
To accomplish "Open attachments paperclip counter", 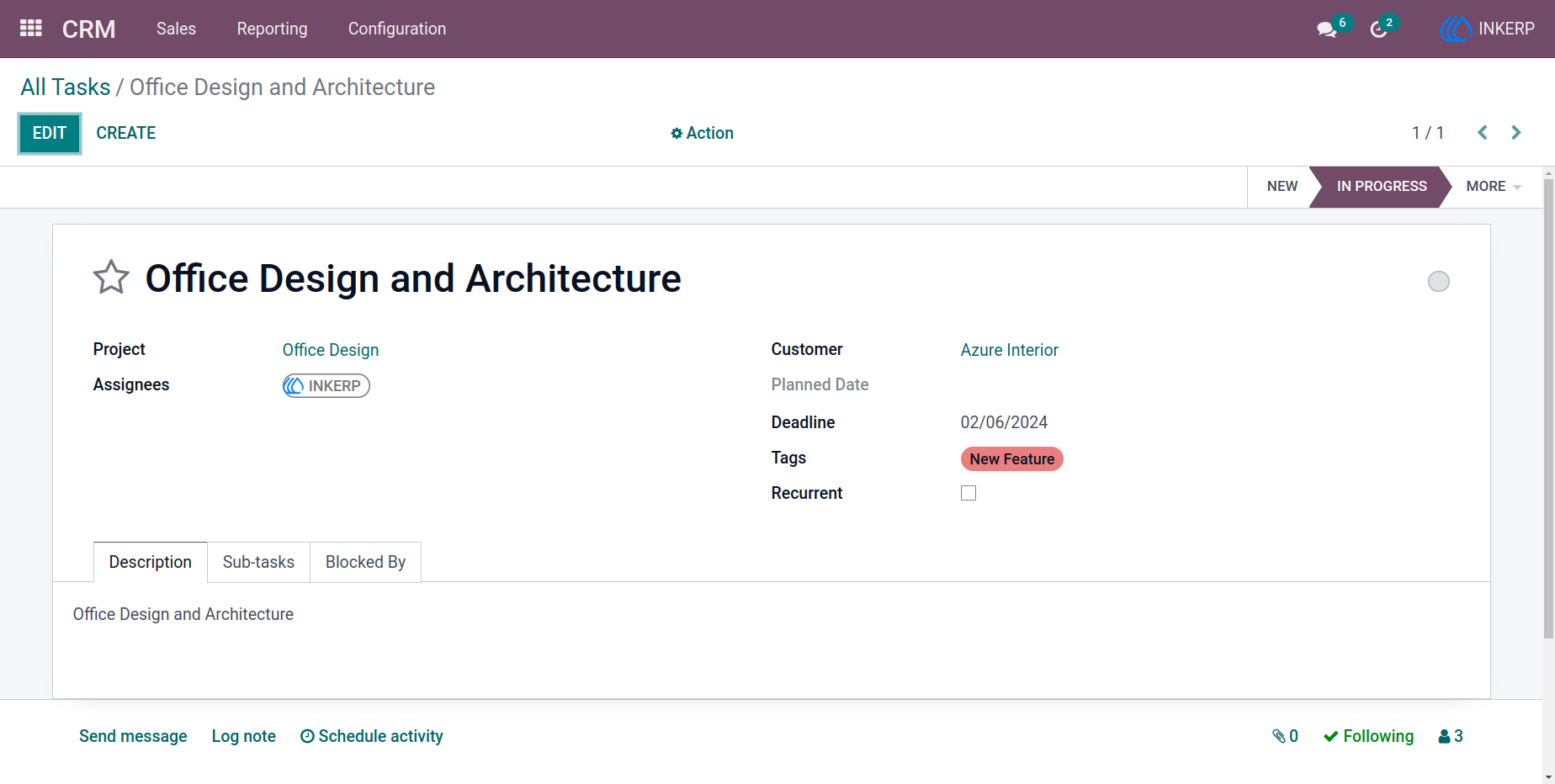I will (x=1285, y=736).
